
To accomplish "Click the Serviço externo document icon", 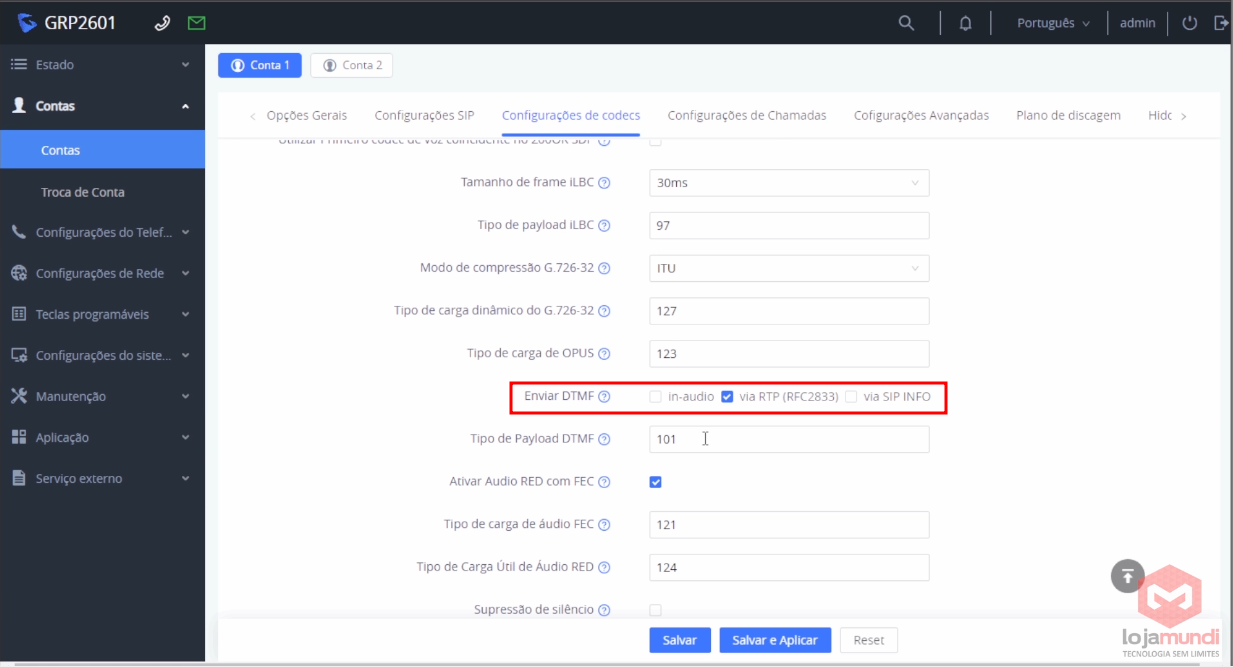I will point(19,478).
